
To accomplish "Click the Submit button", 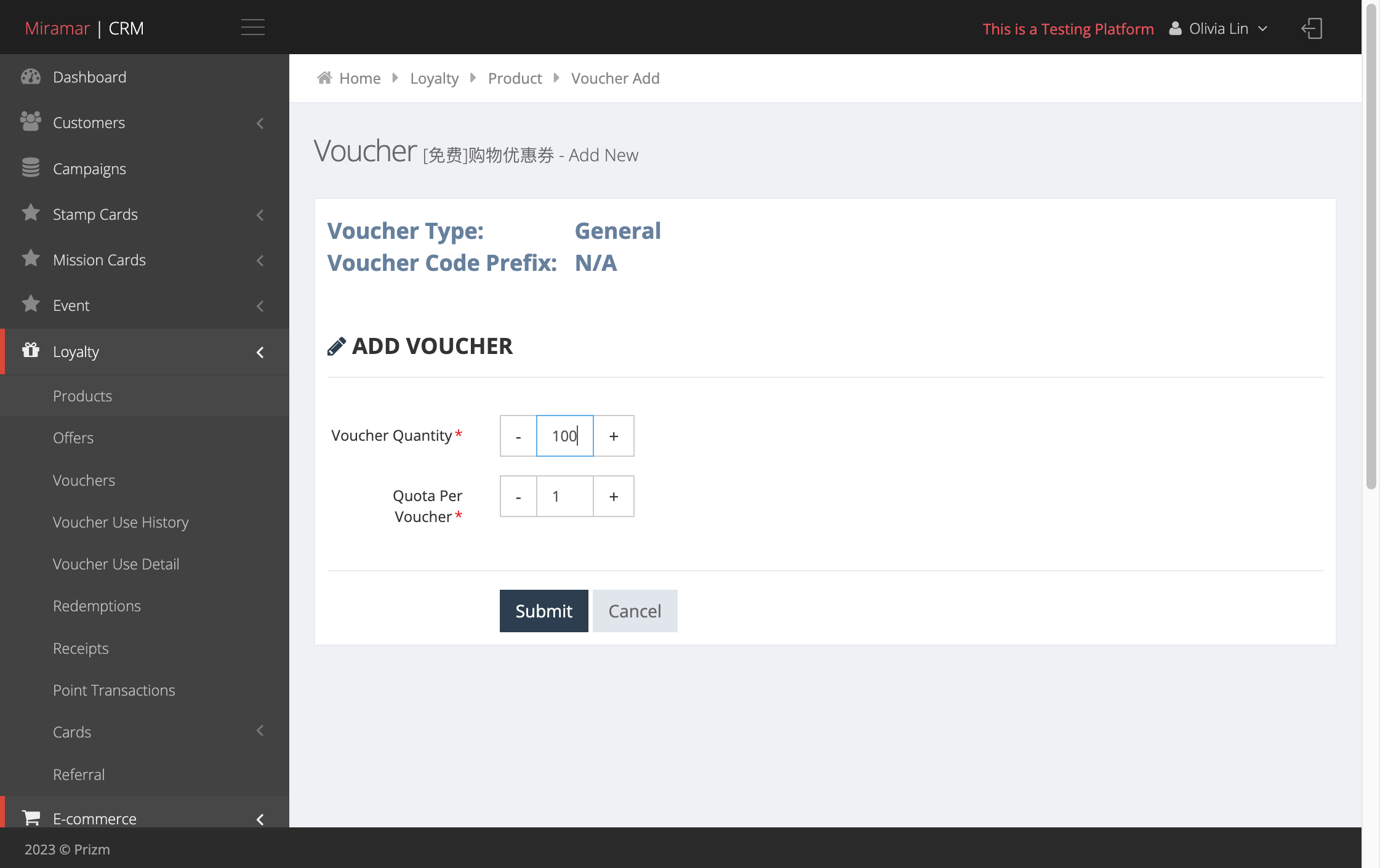I will pos(544,611).
